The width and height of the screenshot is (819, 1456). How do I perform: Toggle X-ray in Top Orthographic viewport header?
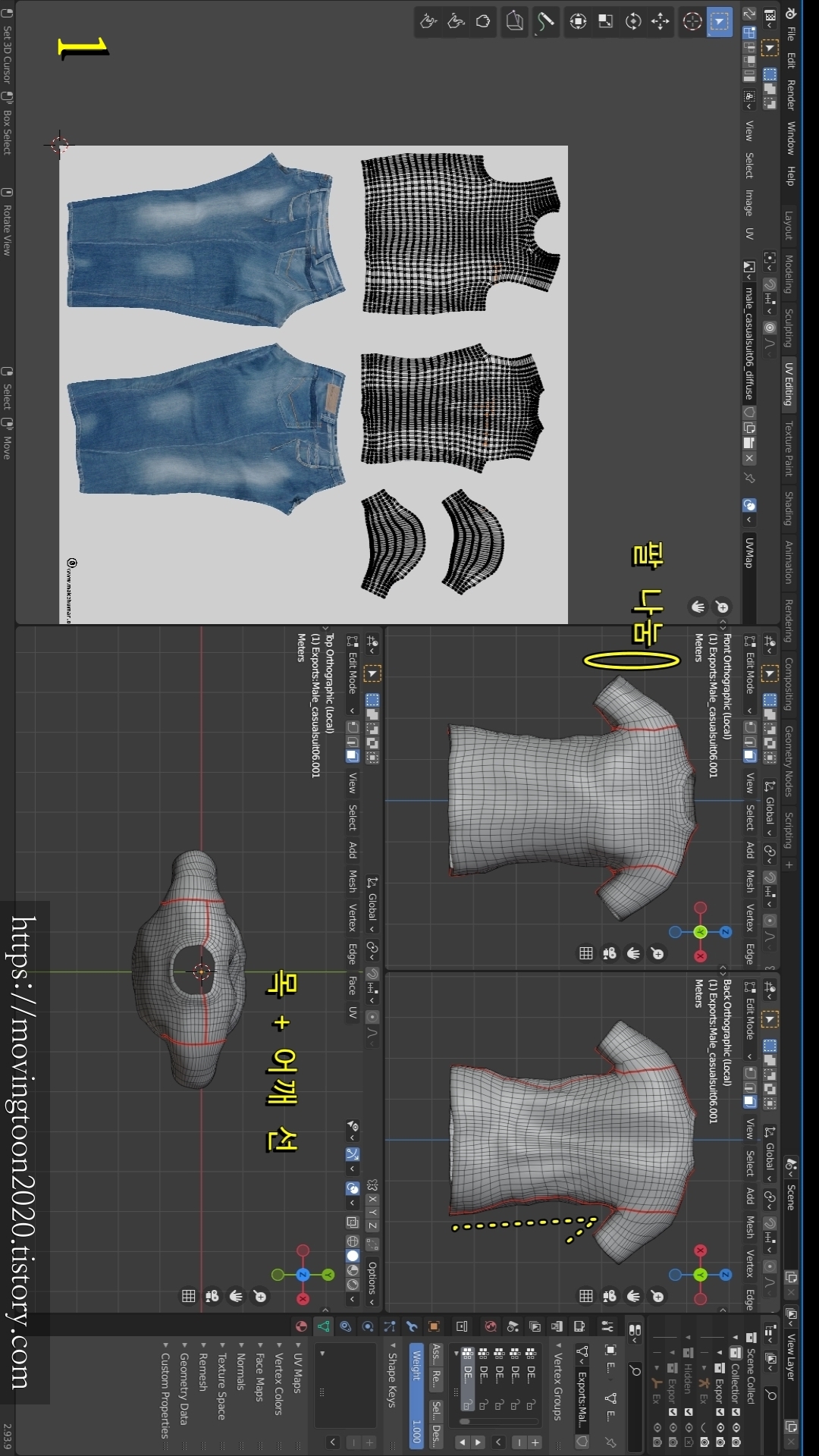[353, 1222]
